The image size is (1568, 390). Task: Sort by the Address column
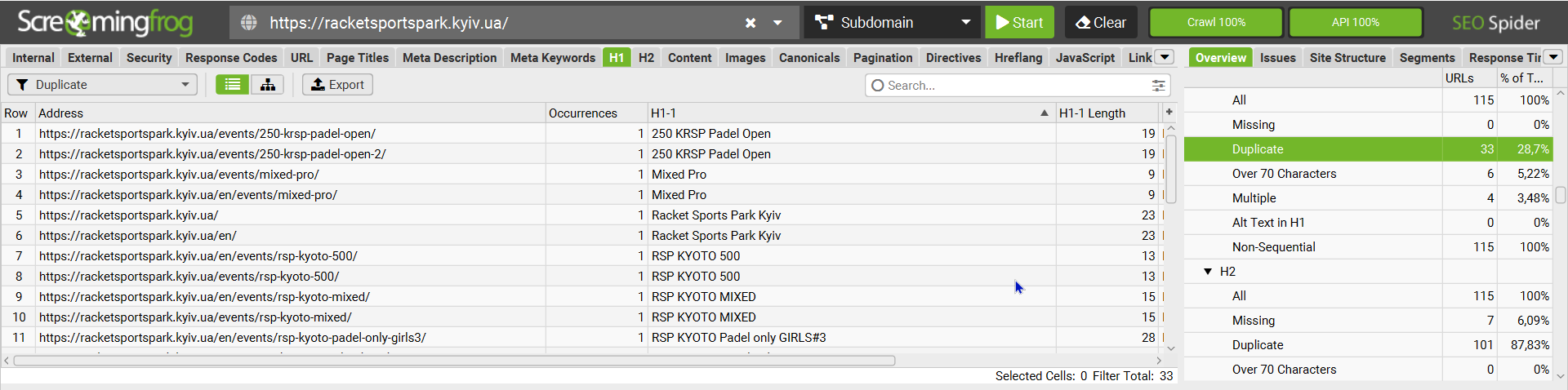click(x=291, y=113)
